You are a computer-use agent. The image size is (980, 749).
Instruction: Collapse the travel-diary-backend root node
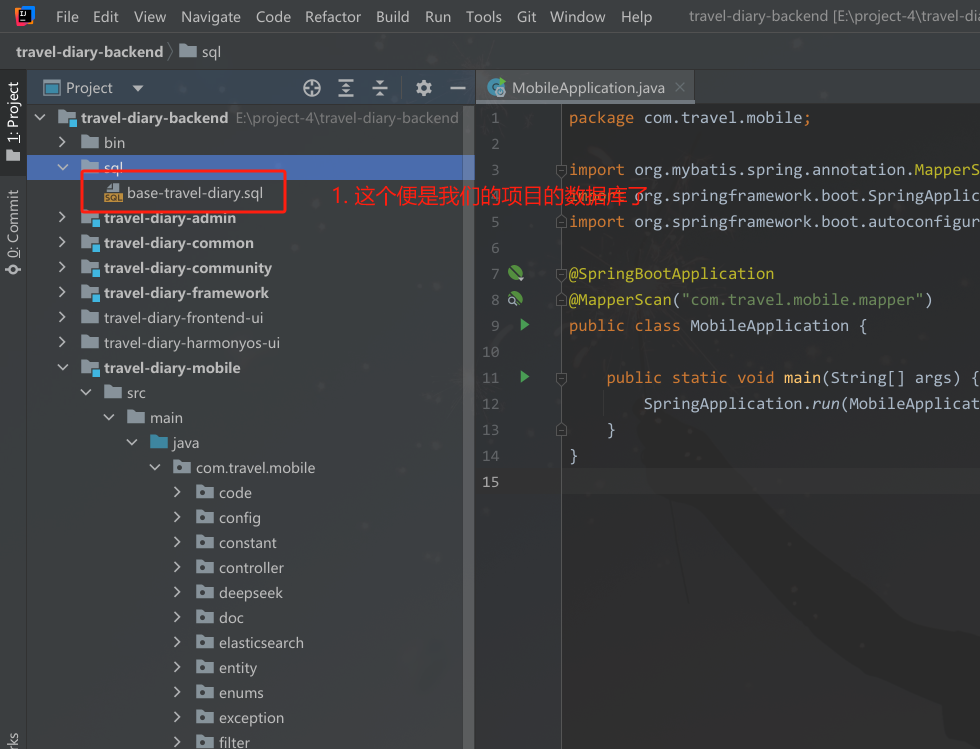[41, 117]
